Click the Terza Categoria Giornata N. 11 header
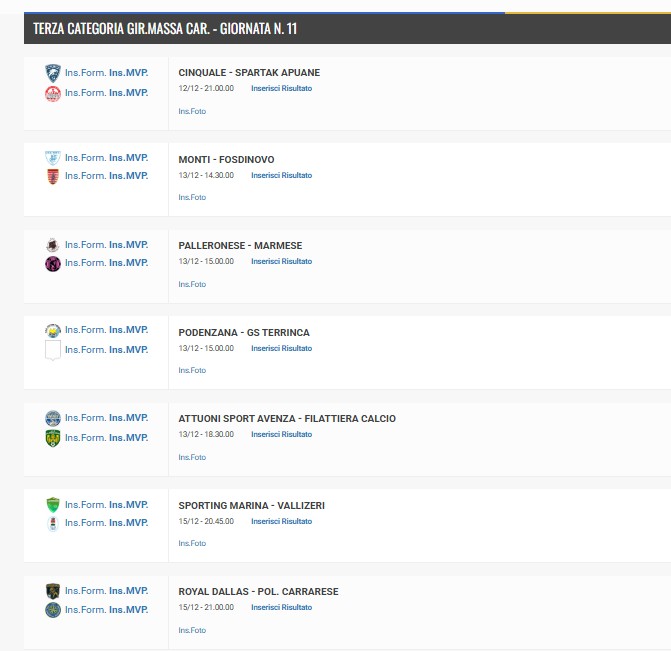Viewport: 671px width, 651px height. tap(165, 29)
